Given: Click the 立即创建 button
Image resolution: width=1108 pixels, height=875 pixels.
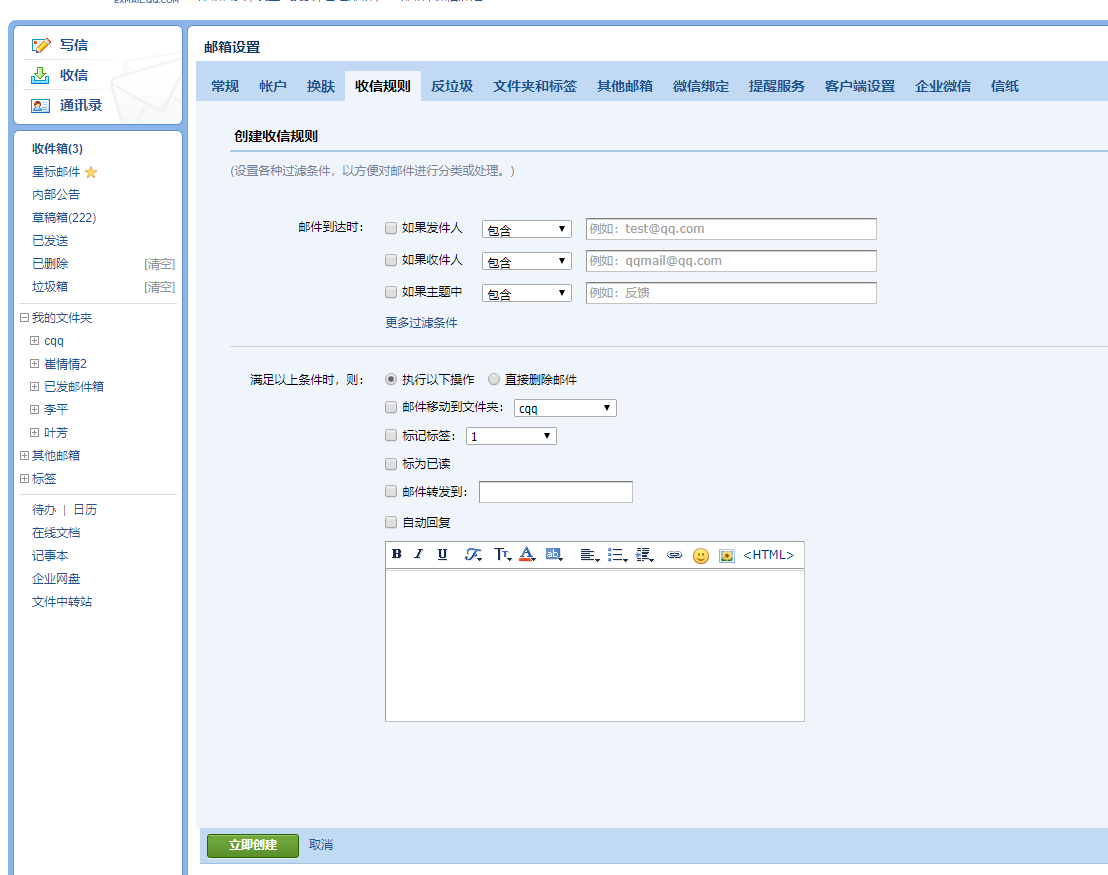Looking at the screenshot, I should (252, 845).
